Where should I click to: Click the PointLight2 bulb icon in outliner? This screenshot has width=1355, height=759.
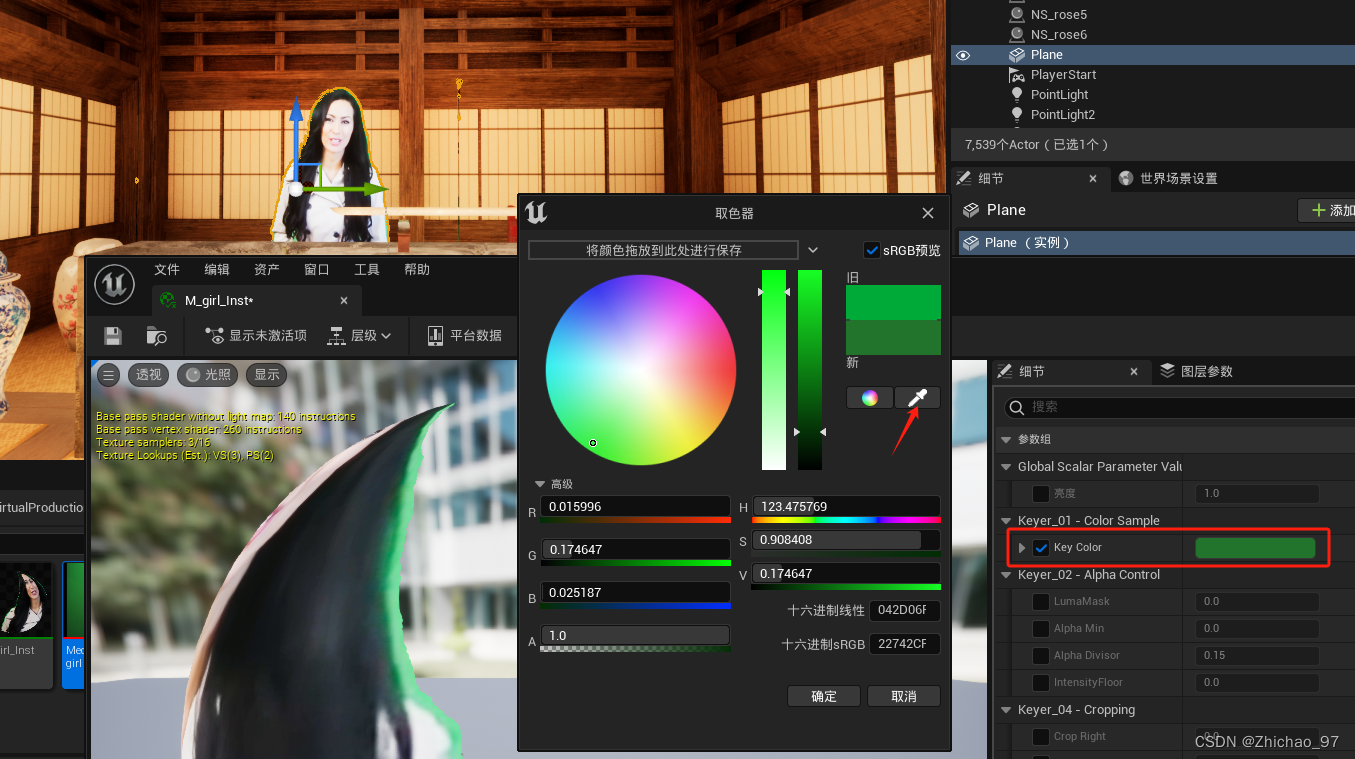click(1017, 115)
